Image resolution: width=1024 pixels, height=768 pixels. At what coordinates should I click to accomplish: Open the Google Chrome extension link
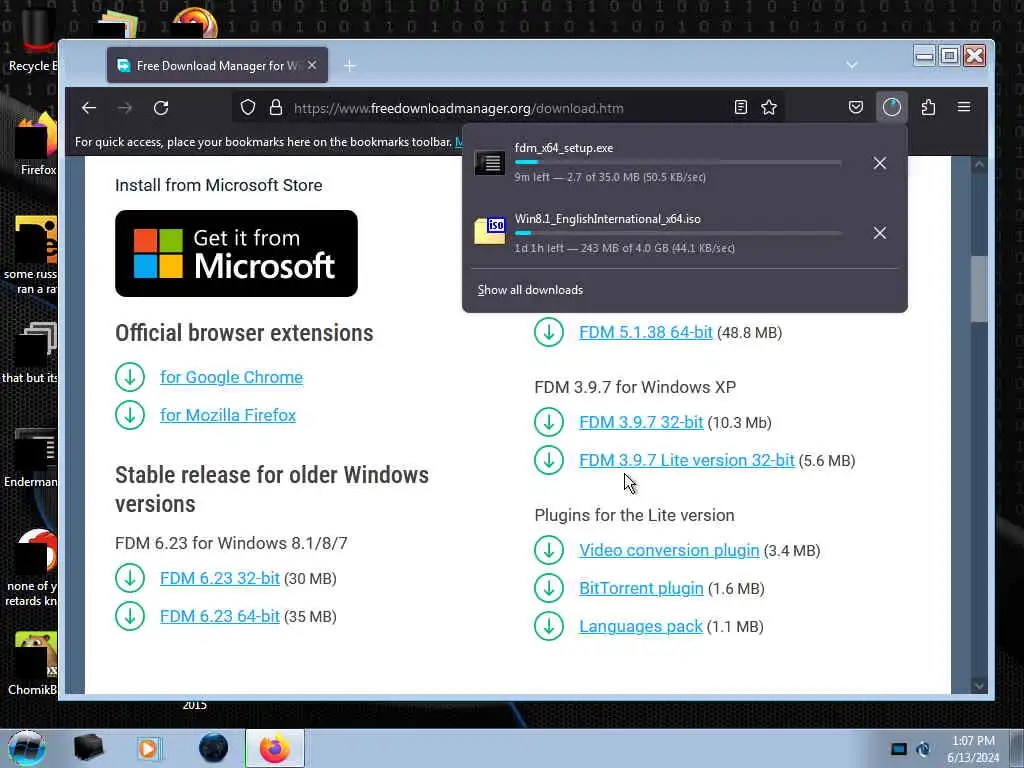[231, 377]
